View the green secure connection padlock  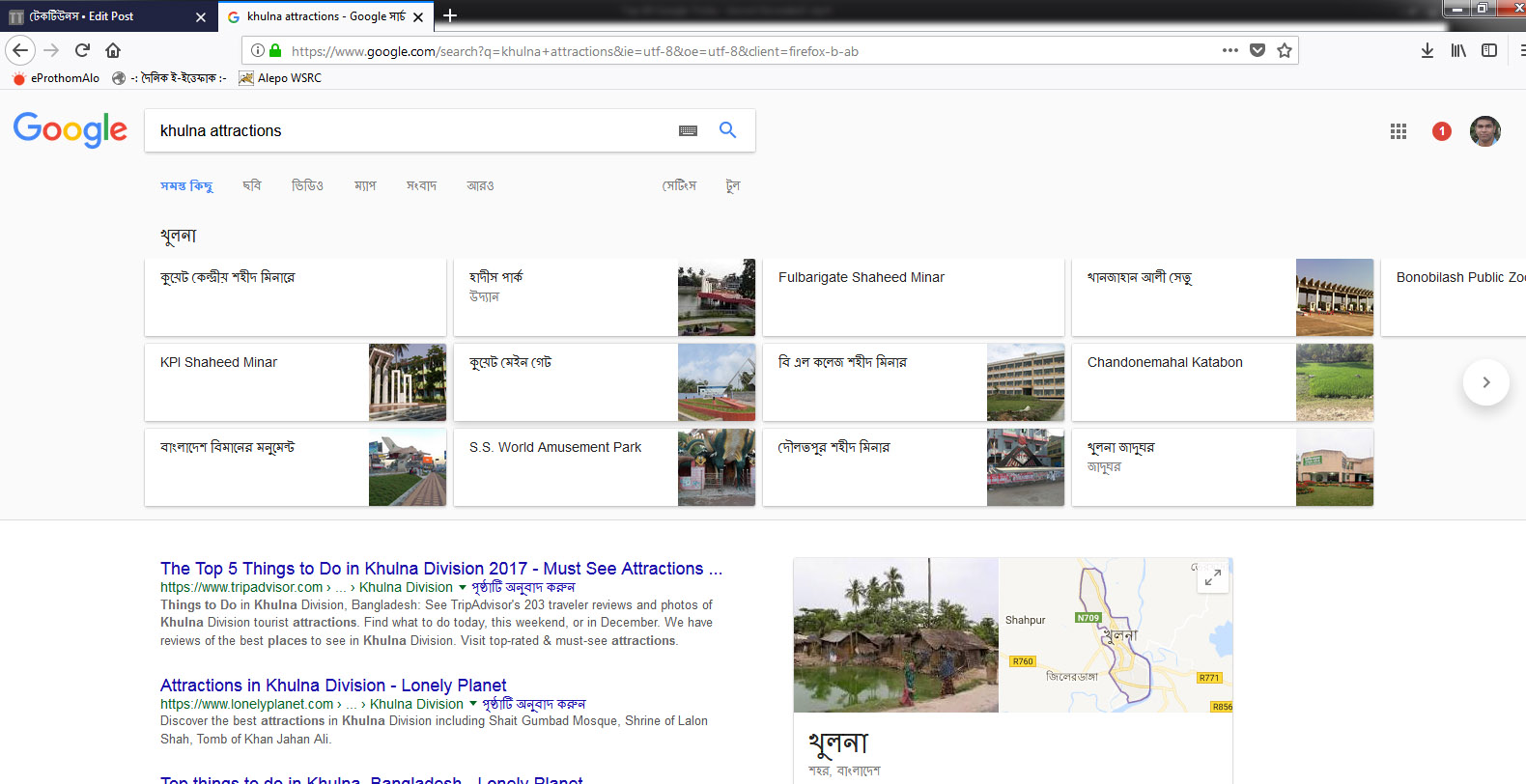point(275,50)
